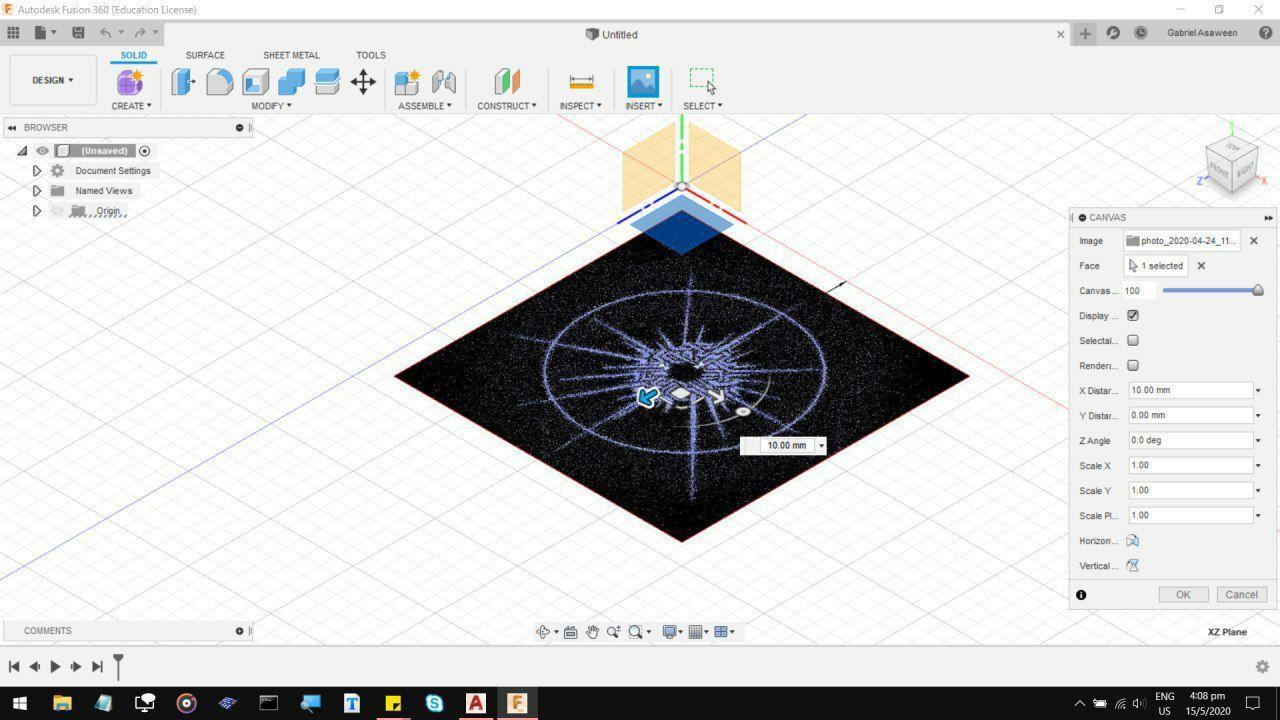Open the CREATE dropdown menu
Image resolution: width=1280 pixels, height=720 pixels.
(131, 106)
